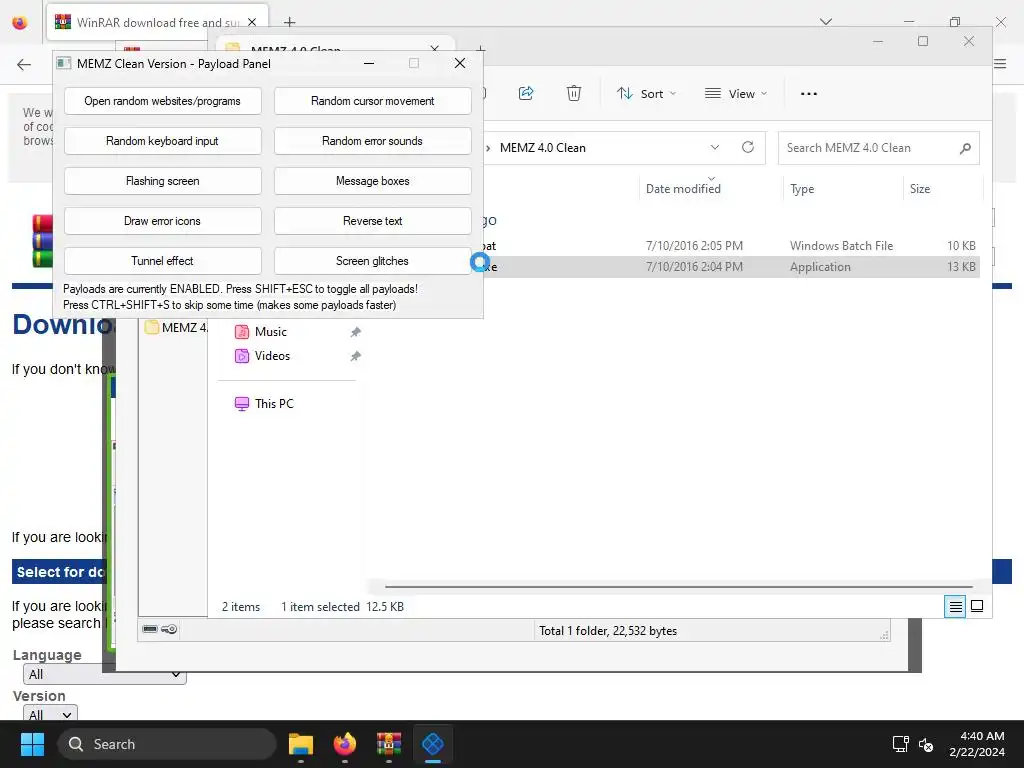Viewport: 1024px width, 768px height.
Task: Click the Explorer horizontal scrollbar
Action: tap(679, 586)
